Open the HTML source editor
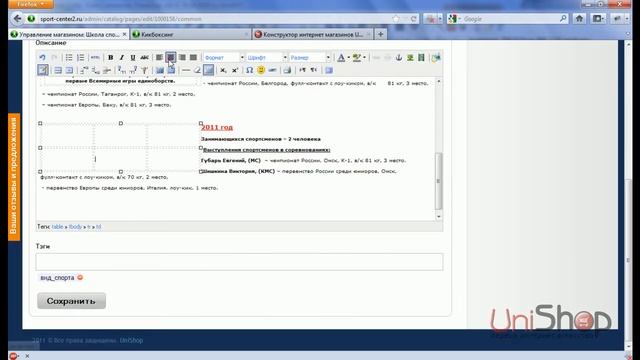This screenshot has width=640, height=360. [95, 58]
